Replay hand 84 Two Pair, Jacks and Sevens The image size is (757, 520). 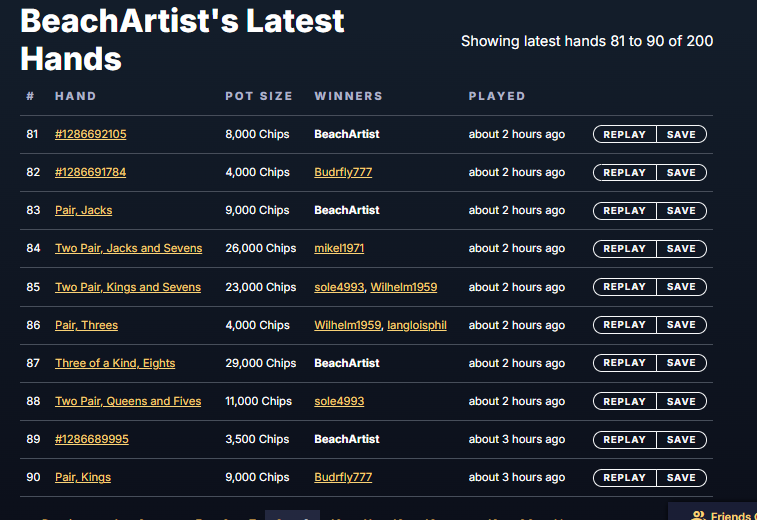coord(624,248)
